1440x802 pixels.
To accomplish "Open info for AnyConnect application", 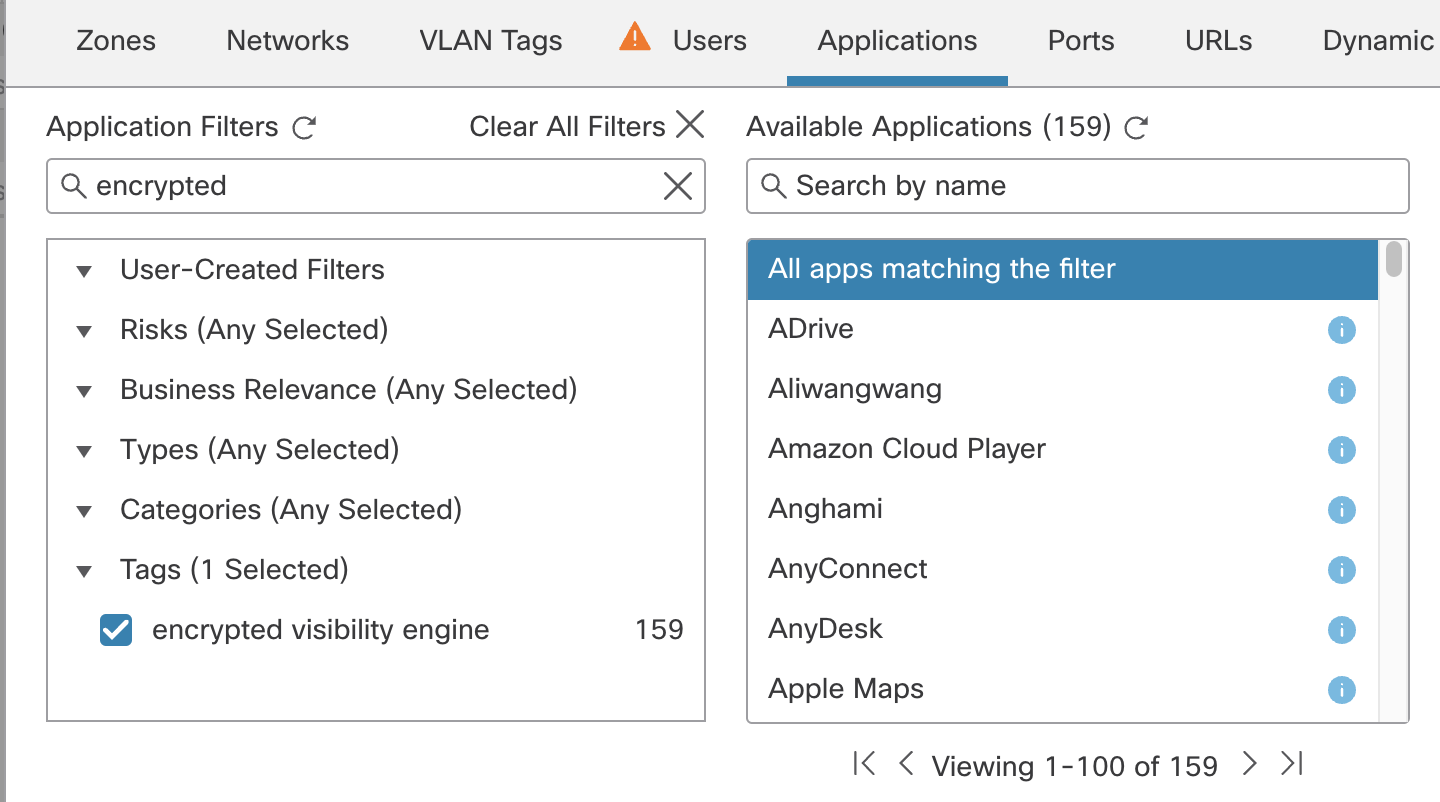I will (1341, 570).
